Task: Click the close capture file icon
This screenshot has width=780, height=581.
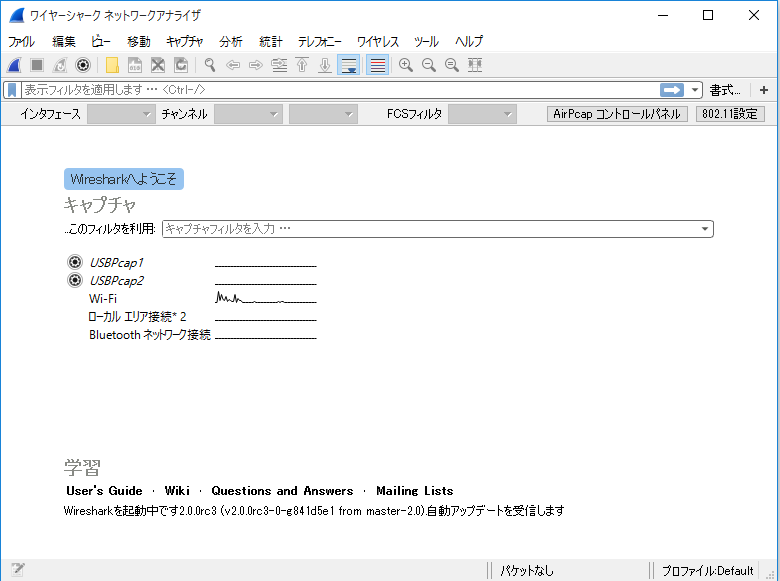Action: coord(158,65)
